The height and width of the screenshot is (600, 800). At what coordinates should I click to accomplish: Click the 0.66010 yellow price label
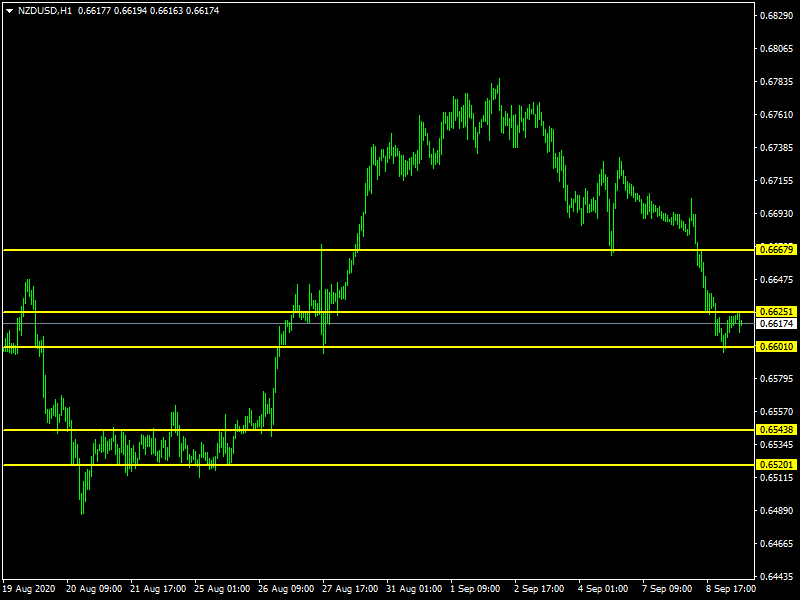pos(777,347)
